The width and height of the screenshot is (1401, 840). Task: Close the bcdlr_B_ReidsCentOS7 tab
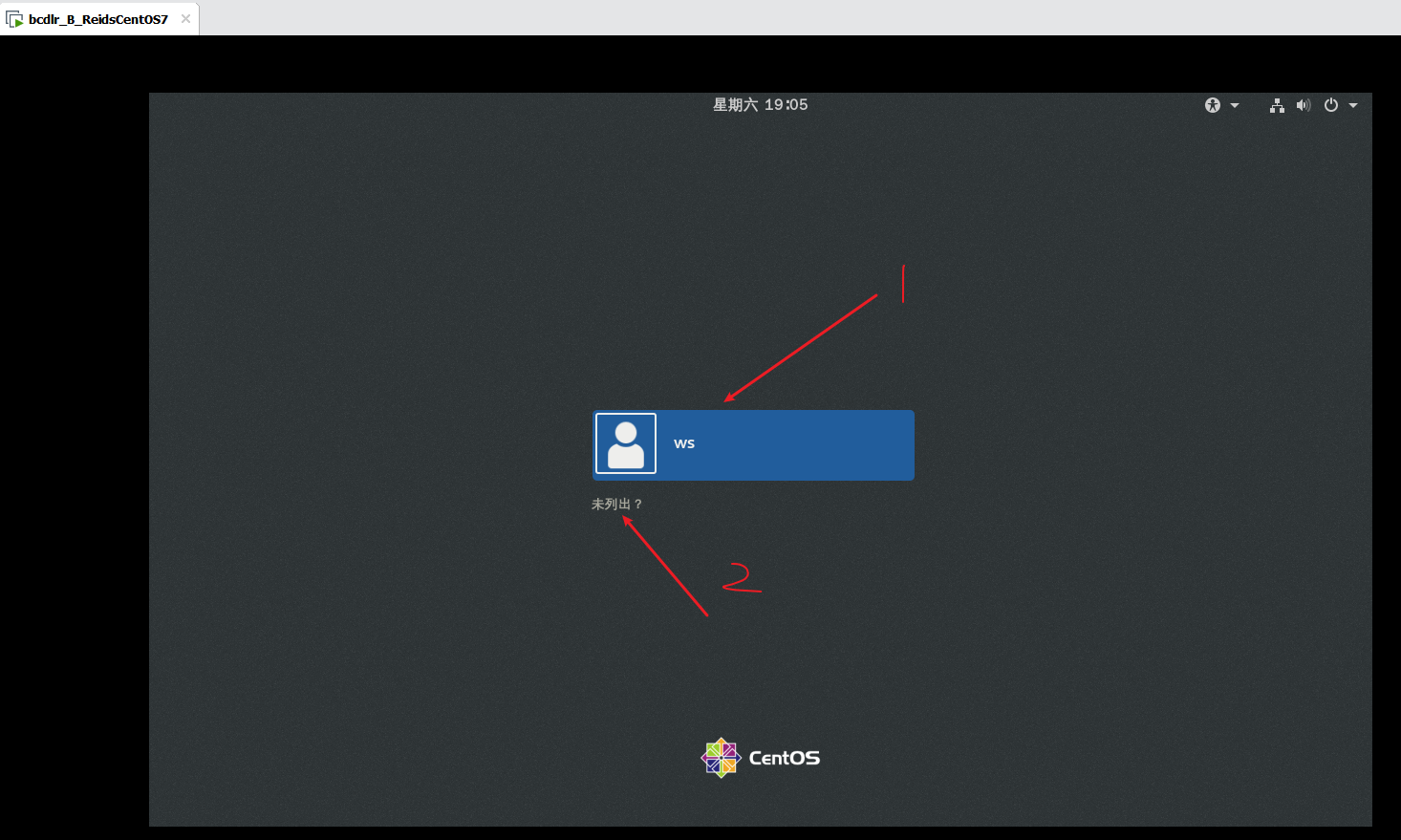pyautogui.click(x=185, y=19)
